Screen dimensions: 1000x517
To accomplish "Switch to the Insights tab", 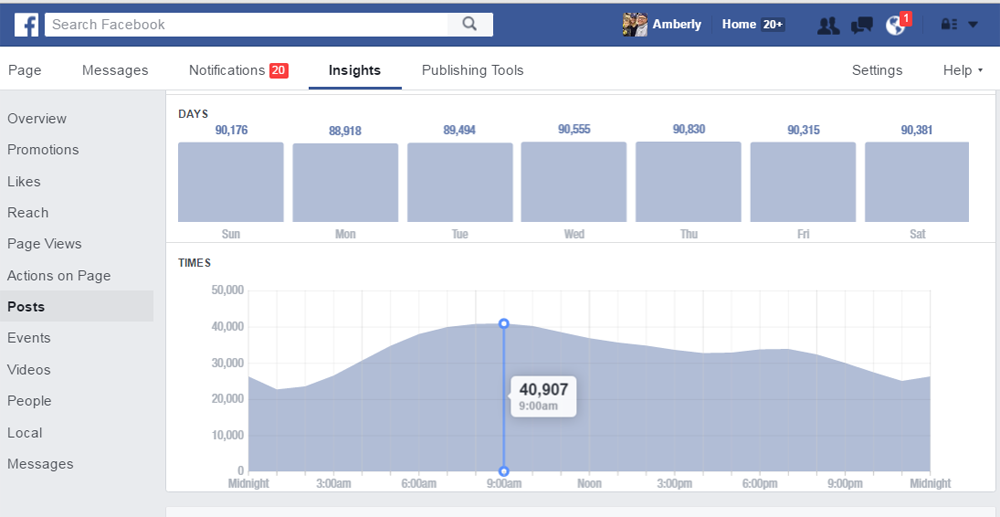I will pyautogui.click(x=354, y=70).
